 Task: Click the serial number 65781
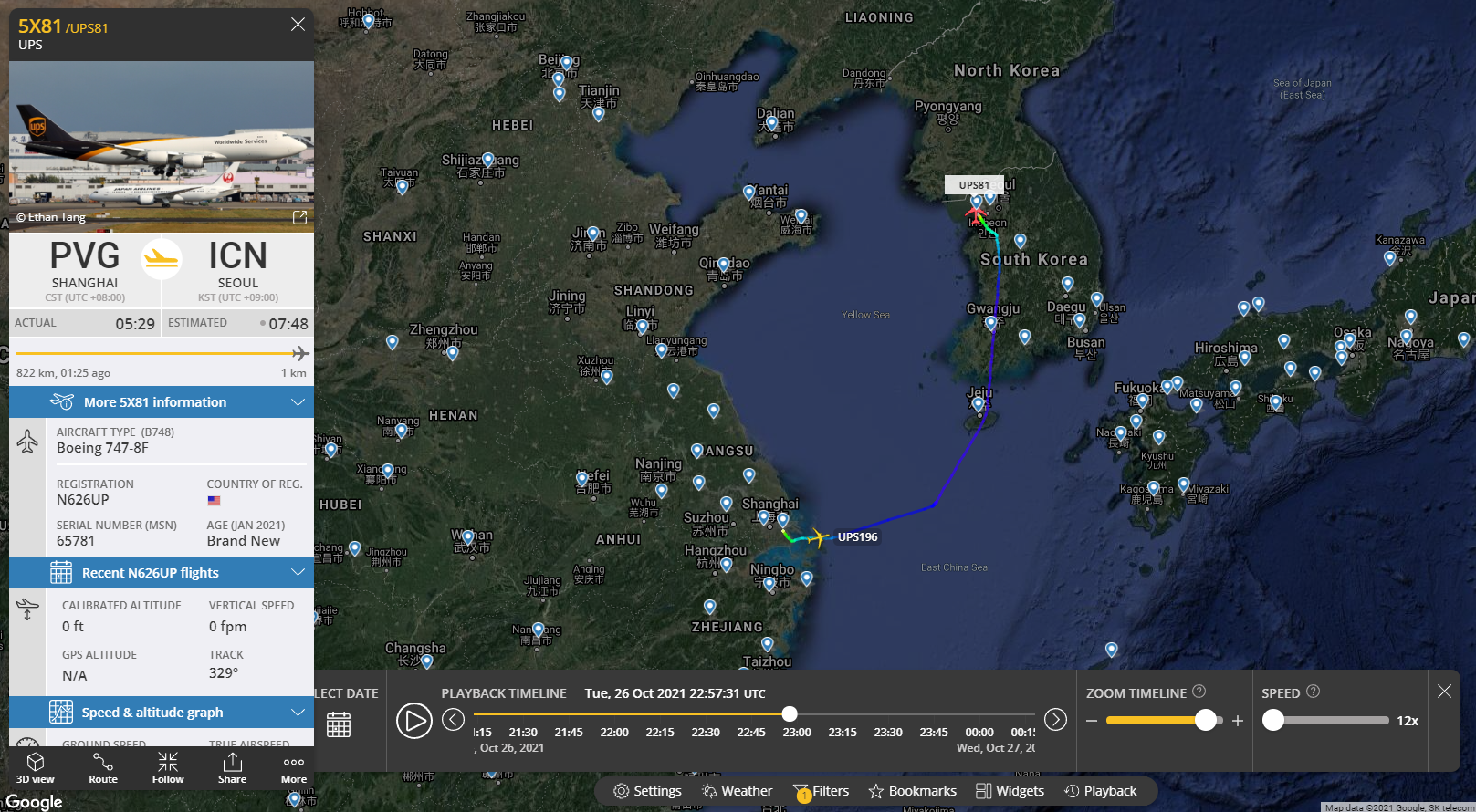coord(76,540)
